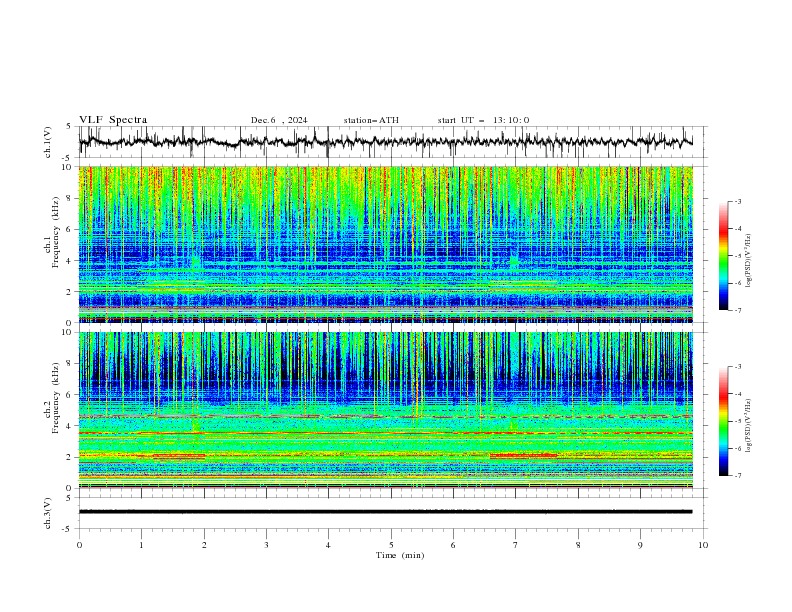Click time axis tick label "0"

(x=79, y=545)
